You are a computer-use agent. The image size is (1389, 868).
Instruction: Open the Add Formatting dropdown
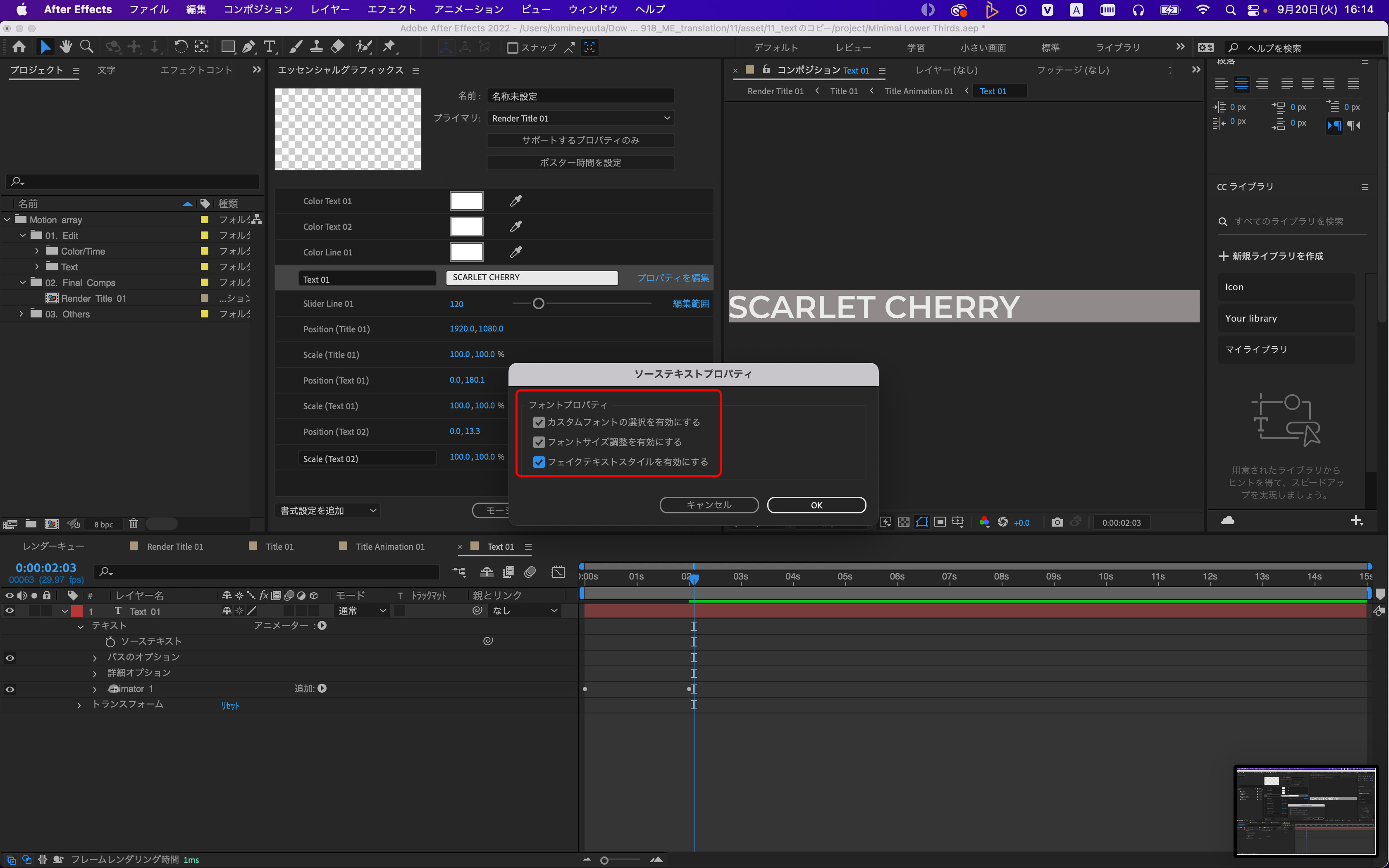tap(328, 510)
